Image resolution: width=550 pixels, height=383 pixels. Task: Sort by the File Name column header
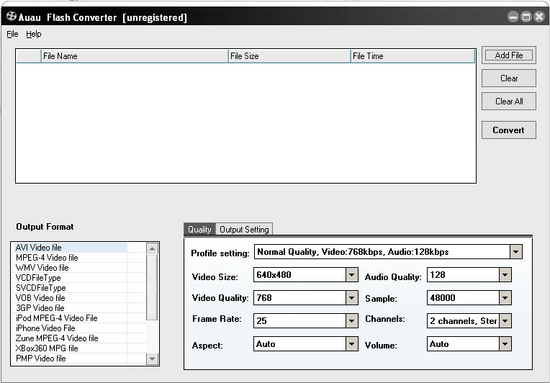tap(134, 56)
